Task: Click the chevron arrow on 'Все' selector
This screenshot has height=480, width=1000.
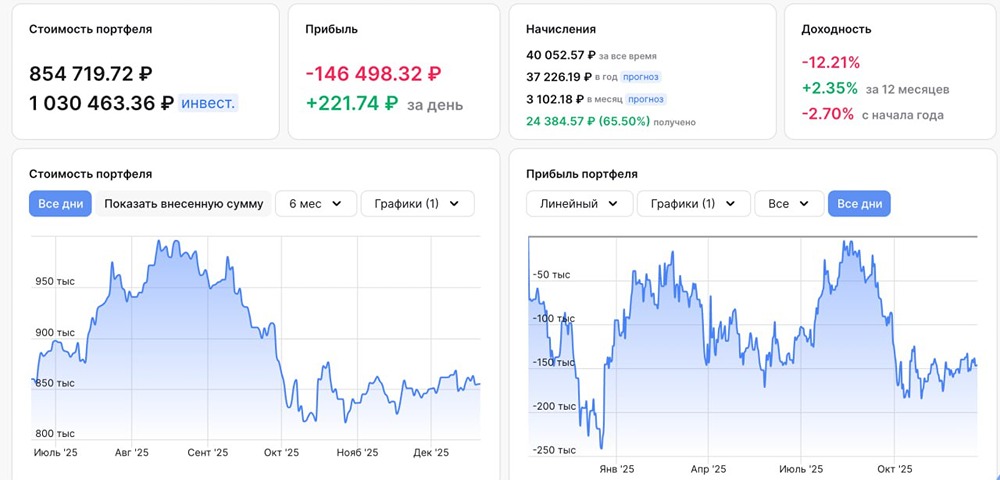Action: pos(804,204)
